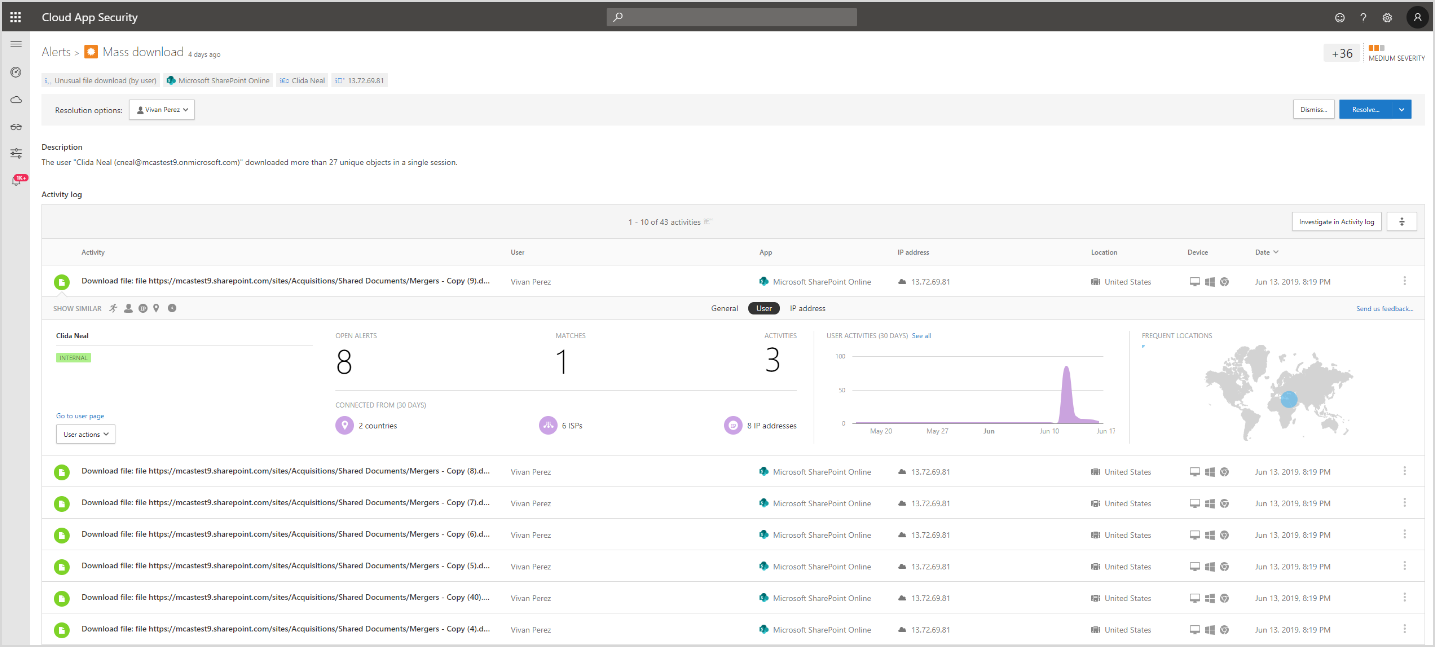Select the Control policies sliders icon
This screenshot has width=1435, height=647.
click(x=15, y=154)
